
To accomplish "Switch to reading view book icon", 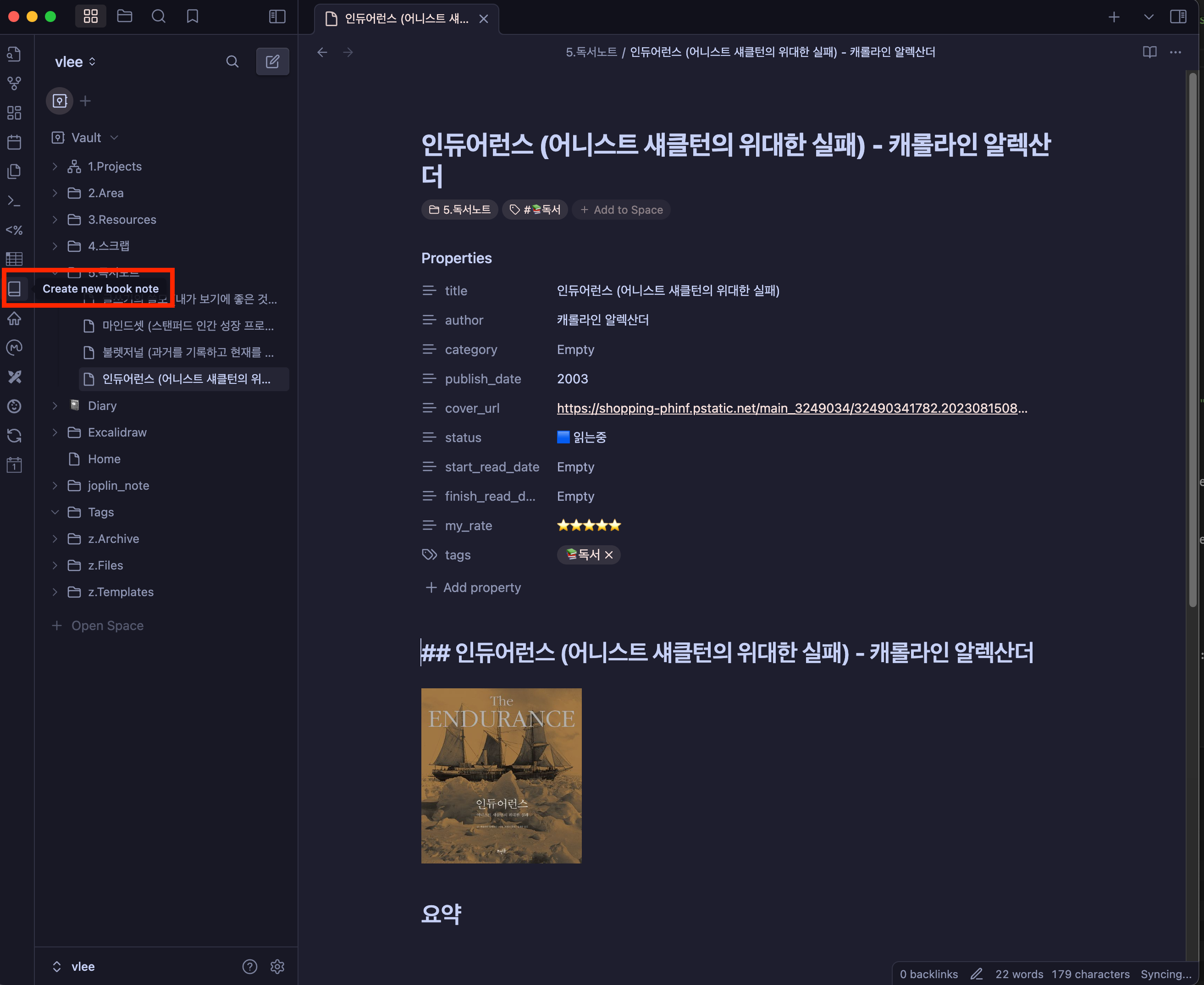I will pyautogui.click(x=1149, y=52).
